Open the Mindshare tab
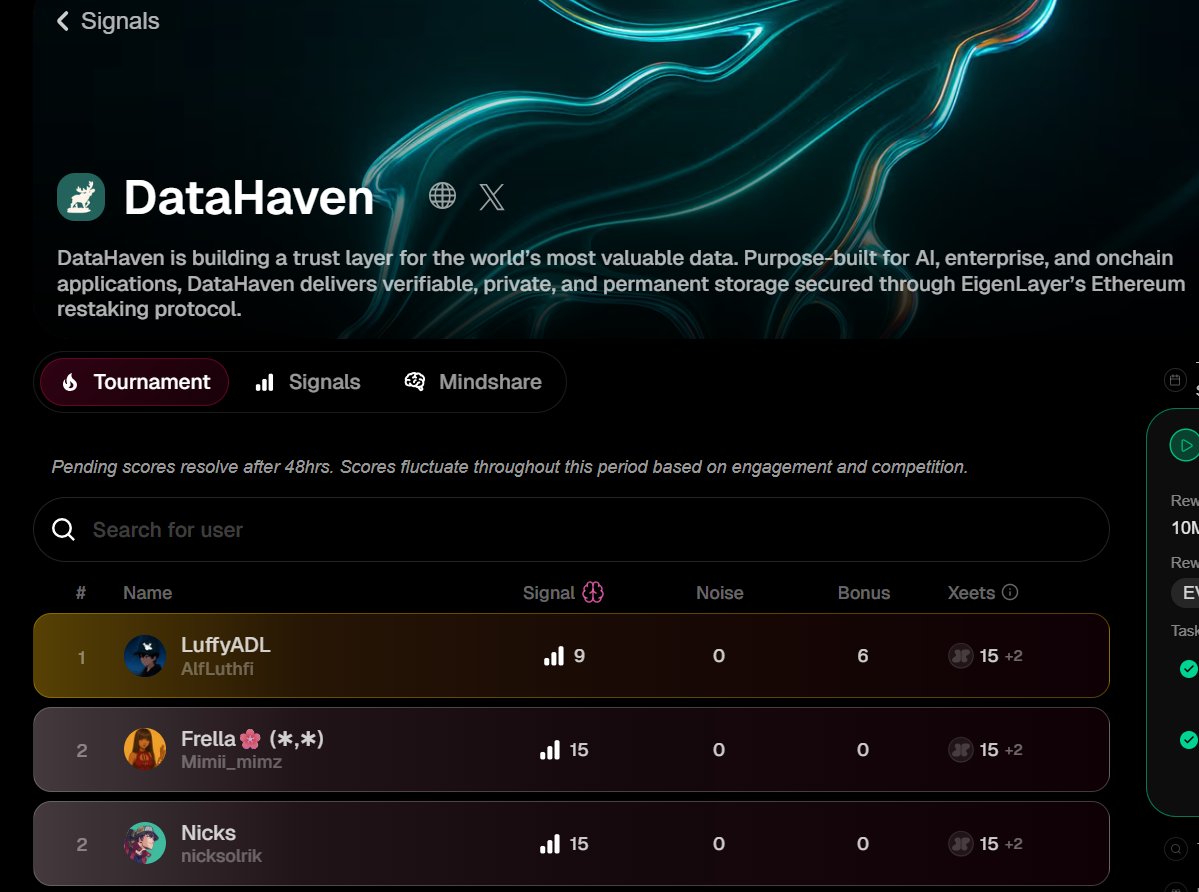Image resolution: width=1199 pixels, height=892 pixels. coord(473,382)
